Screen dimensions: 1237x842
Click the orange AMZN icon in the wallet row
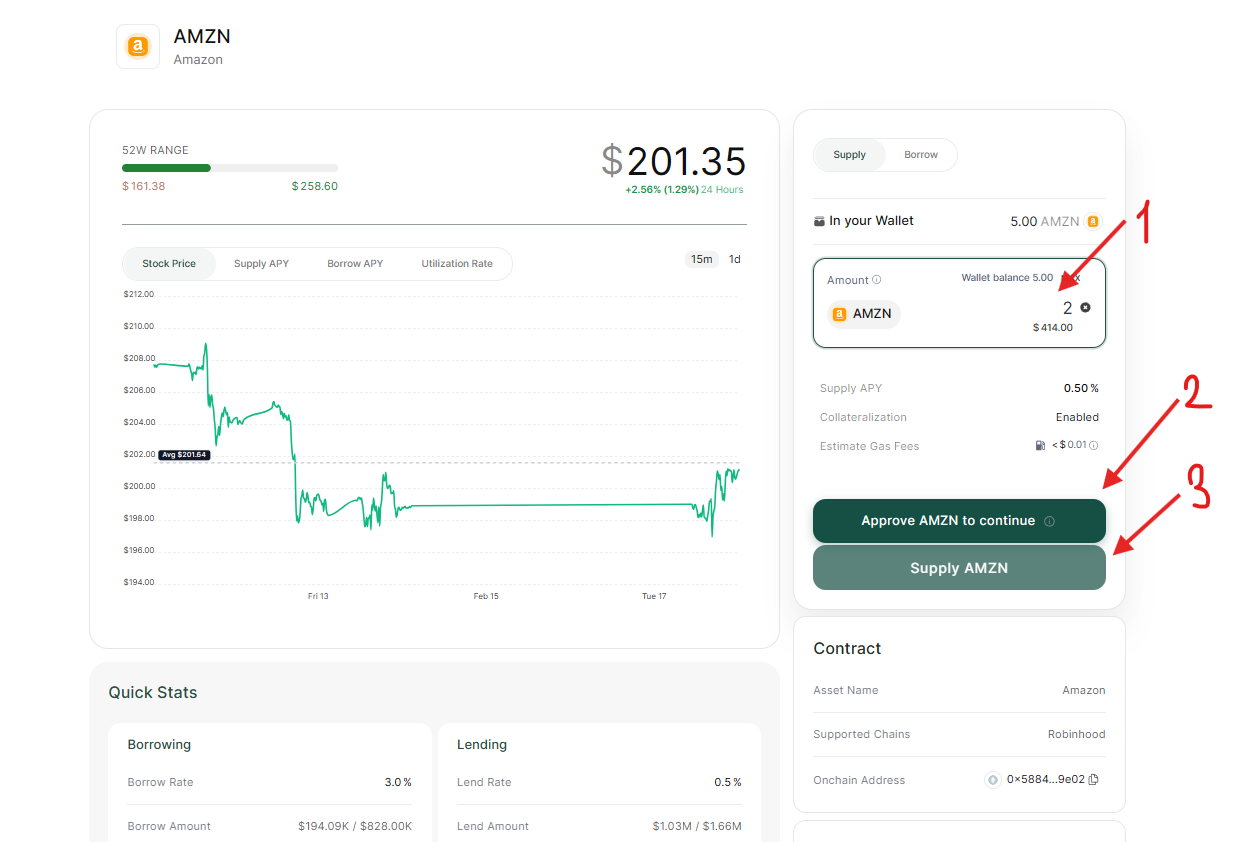[1093, 222]
